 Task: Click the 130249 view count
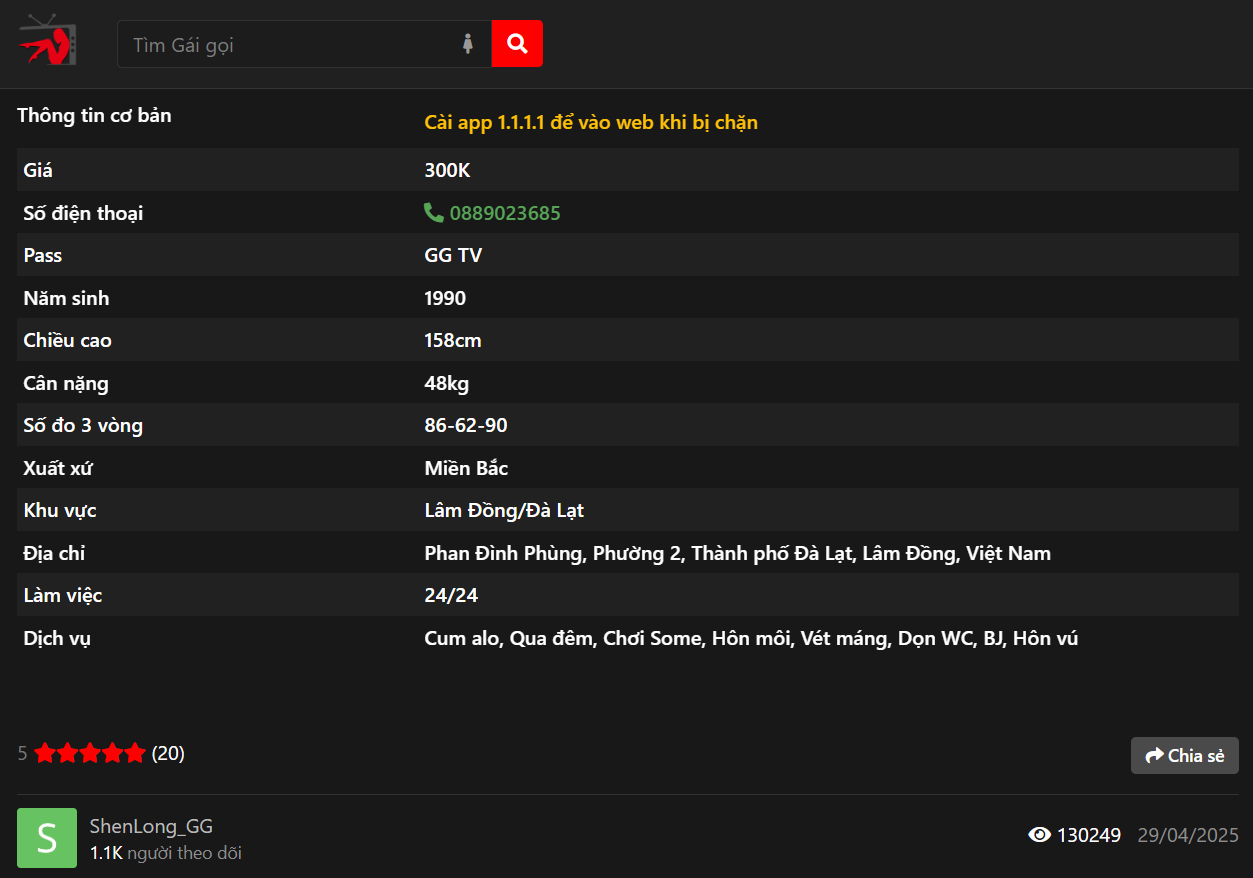tap(1089, 835)
